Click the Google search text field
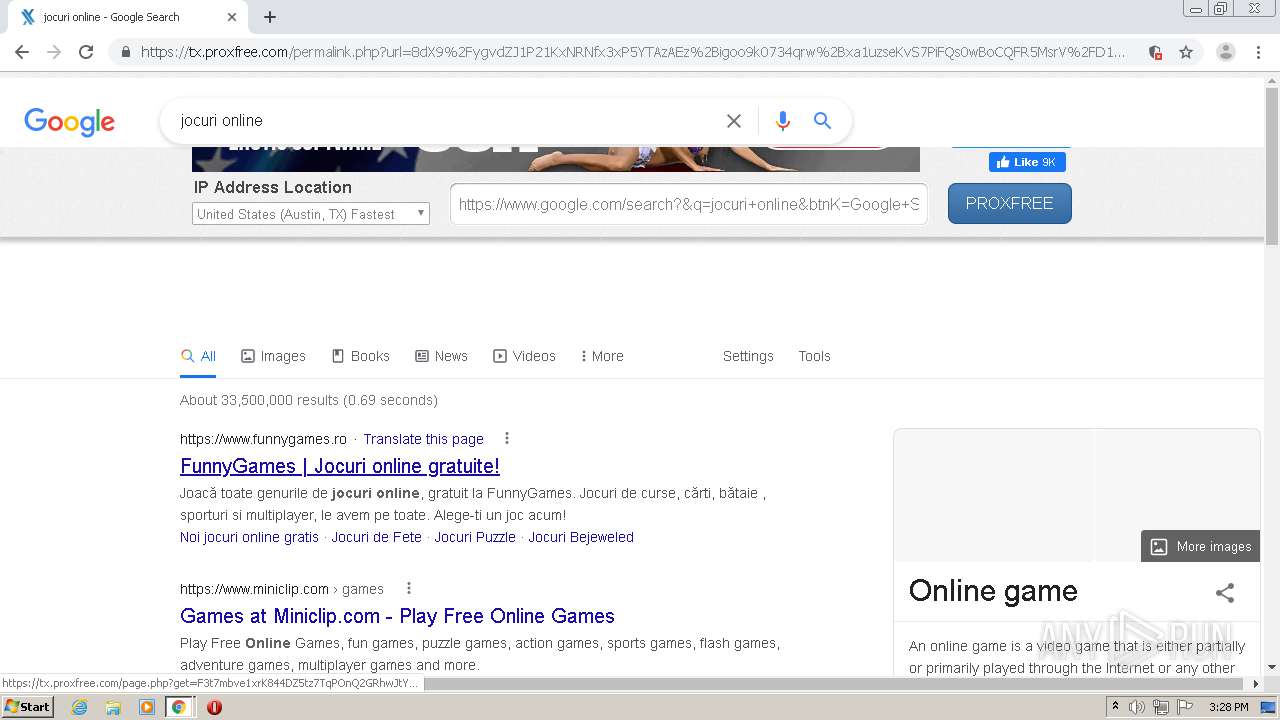 tap(445, 121)
